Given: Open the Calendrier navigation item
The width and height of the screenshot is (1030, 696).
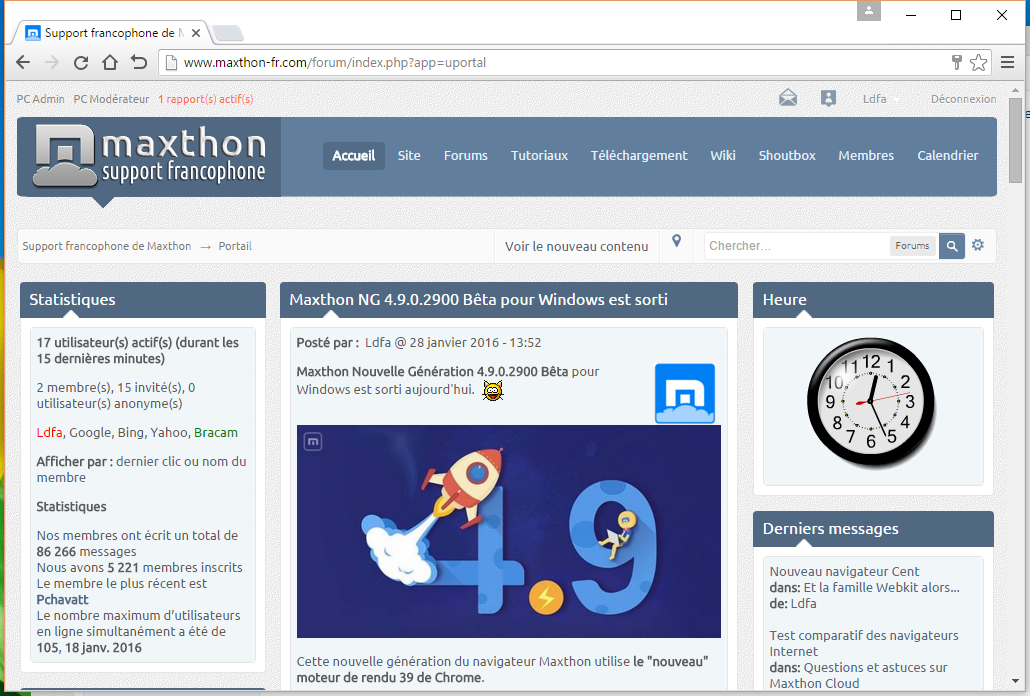Looking at the screenshot, I should (948, 156).
